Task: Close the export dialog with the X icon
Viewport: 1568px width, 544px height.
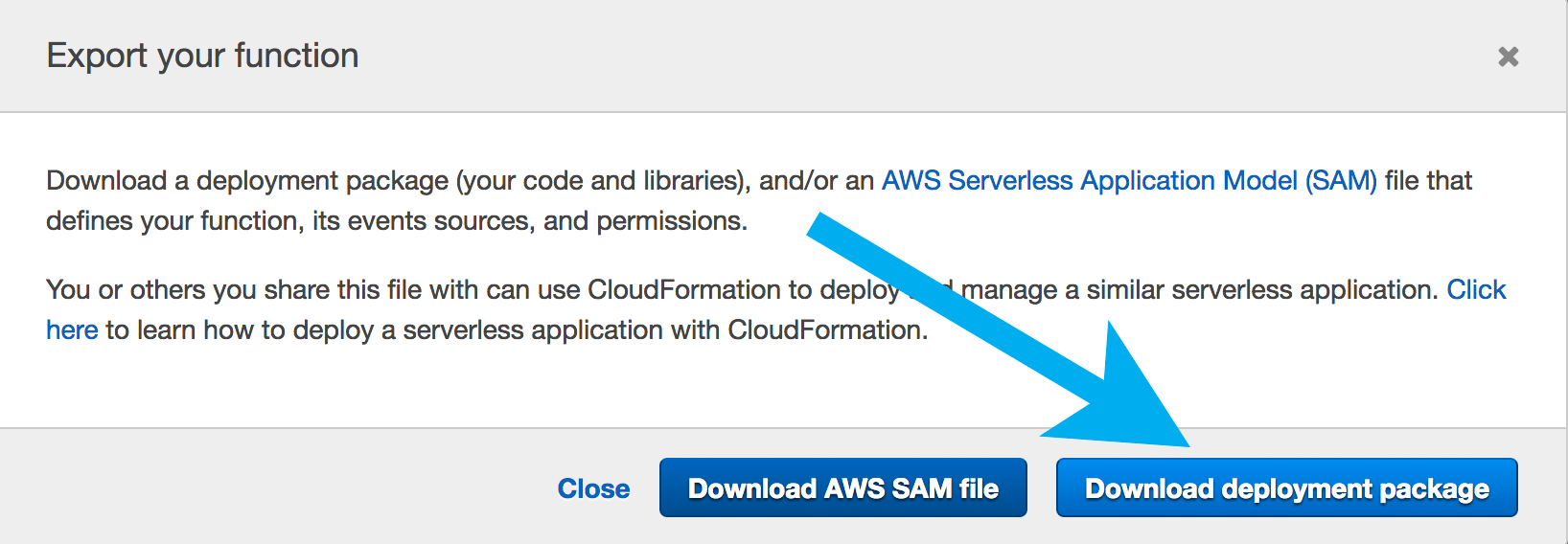Action: [1508, 57]
